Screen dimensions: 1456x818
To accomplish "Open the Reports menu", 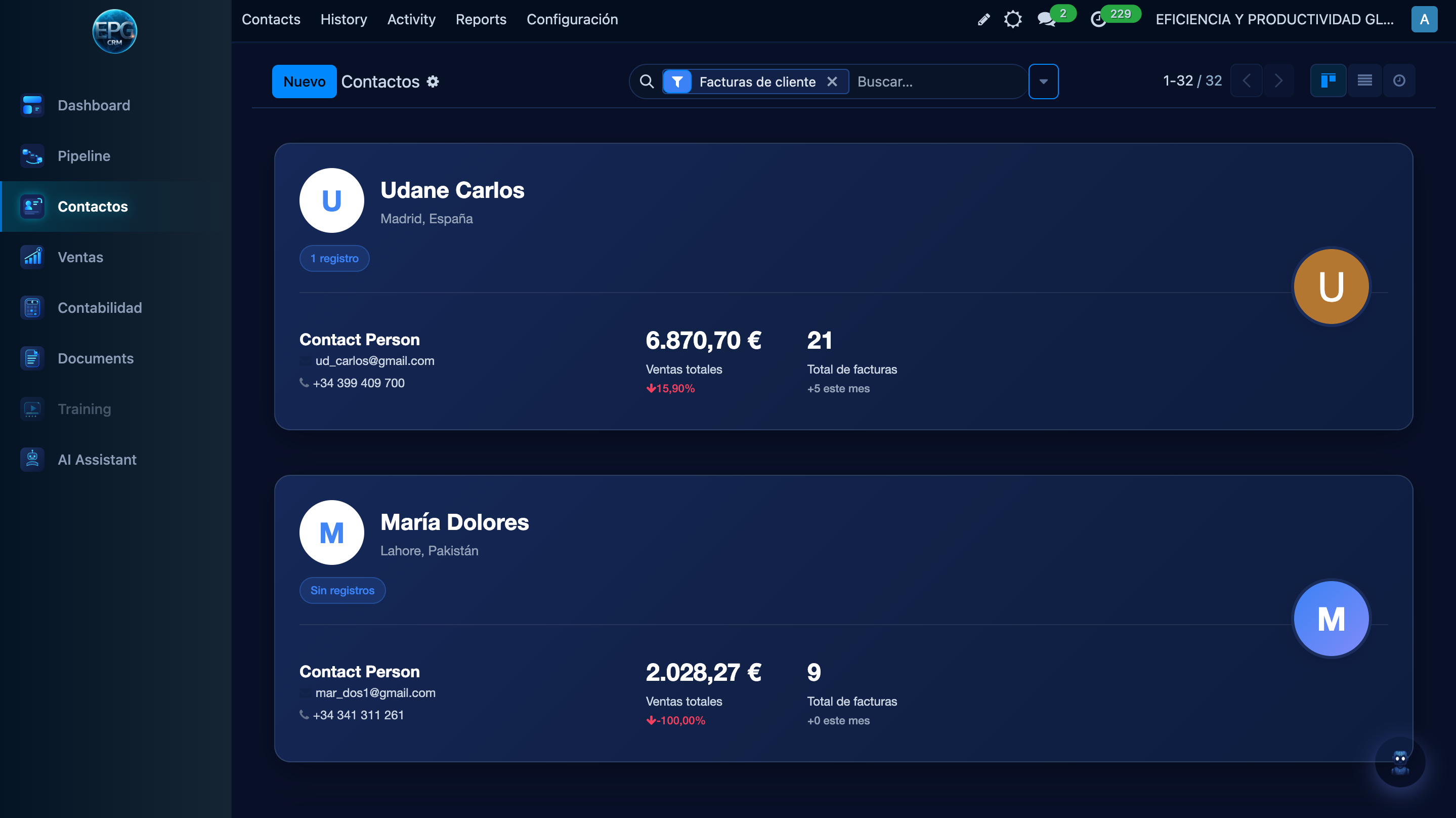I will coord(481,19).
